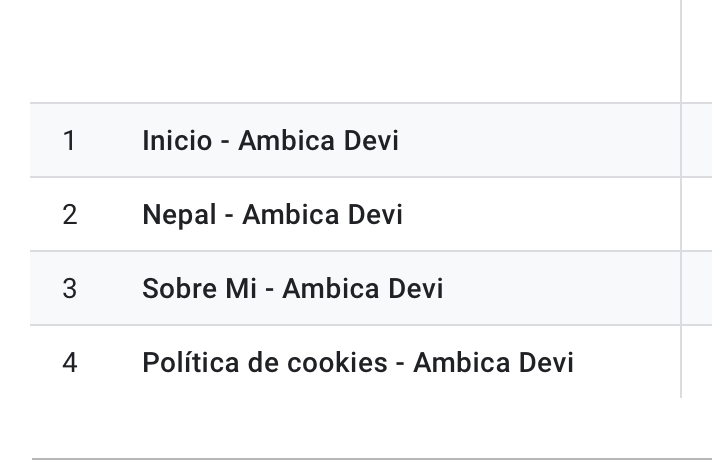Click the empty header cell above page titles

point(355,51)
